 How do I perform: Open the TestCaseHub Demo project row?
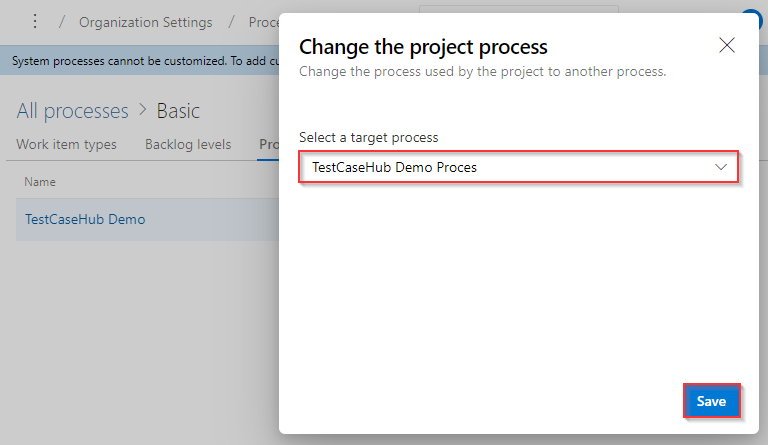85,219
